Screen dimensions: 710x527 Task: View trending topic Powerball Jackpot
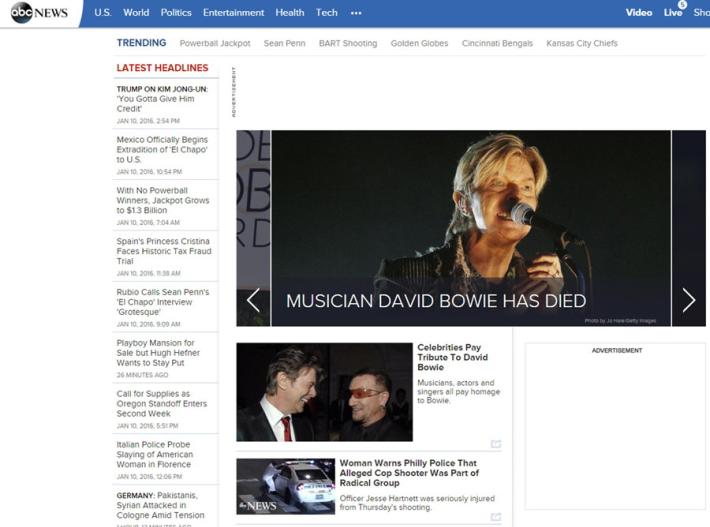tap(215, 44)
